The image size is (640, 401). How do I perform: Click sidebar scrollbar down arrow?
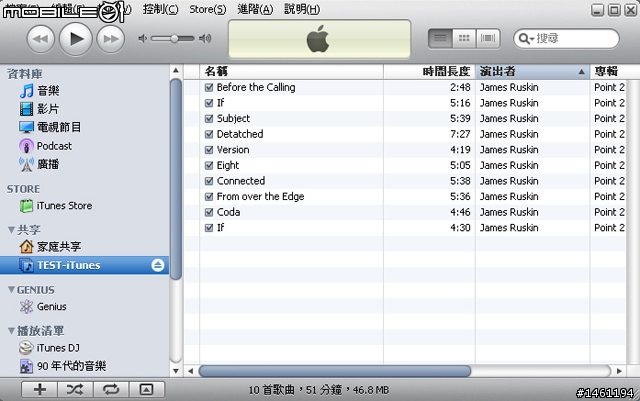(x=176, y=371)
